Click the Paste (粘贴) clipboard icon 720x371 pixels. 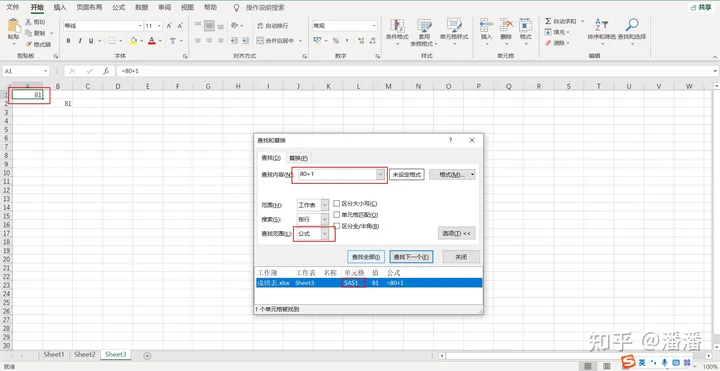tap(14, 26)
